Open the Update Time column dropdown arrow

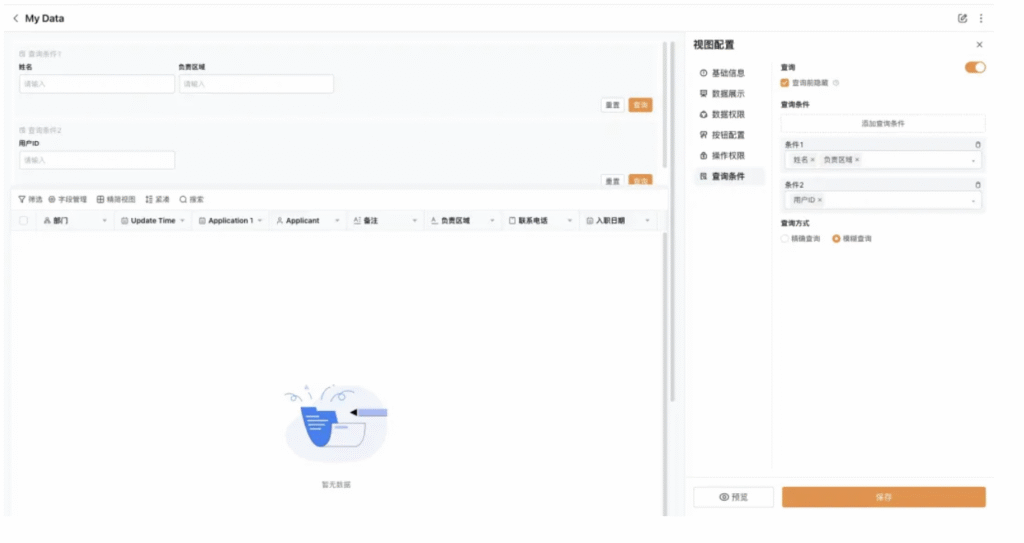point(182,221)
